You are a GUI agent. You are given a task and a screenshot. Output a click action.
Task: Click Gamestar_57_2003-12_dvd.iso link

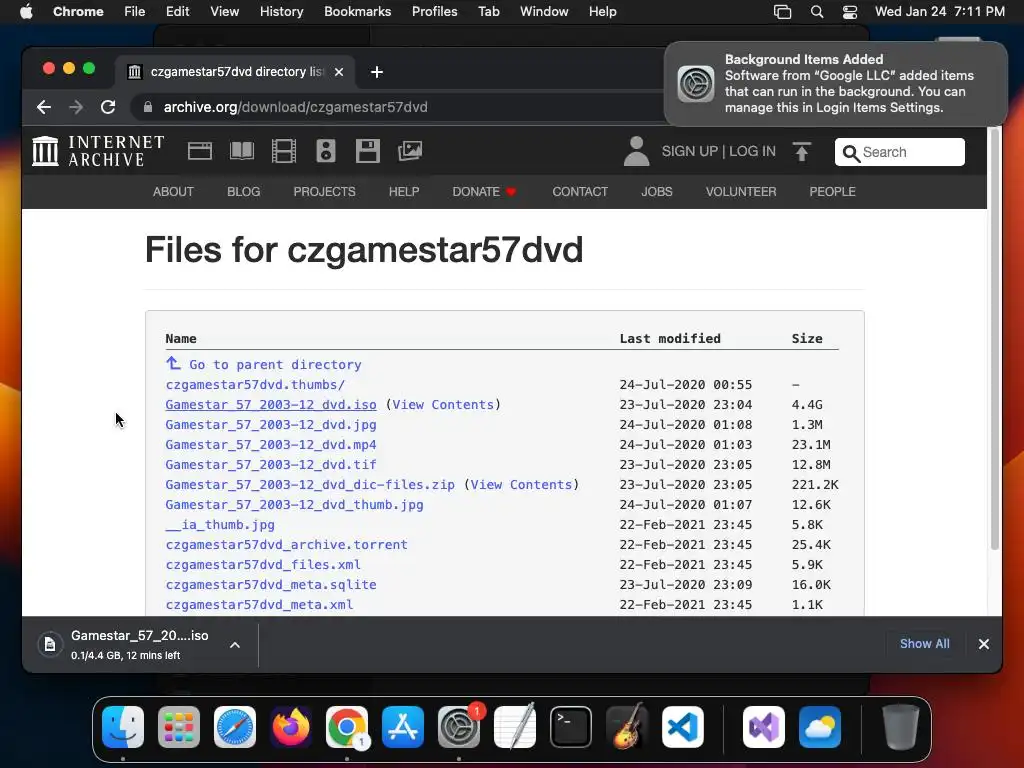pyautogui.click(x=271, y=405)
